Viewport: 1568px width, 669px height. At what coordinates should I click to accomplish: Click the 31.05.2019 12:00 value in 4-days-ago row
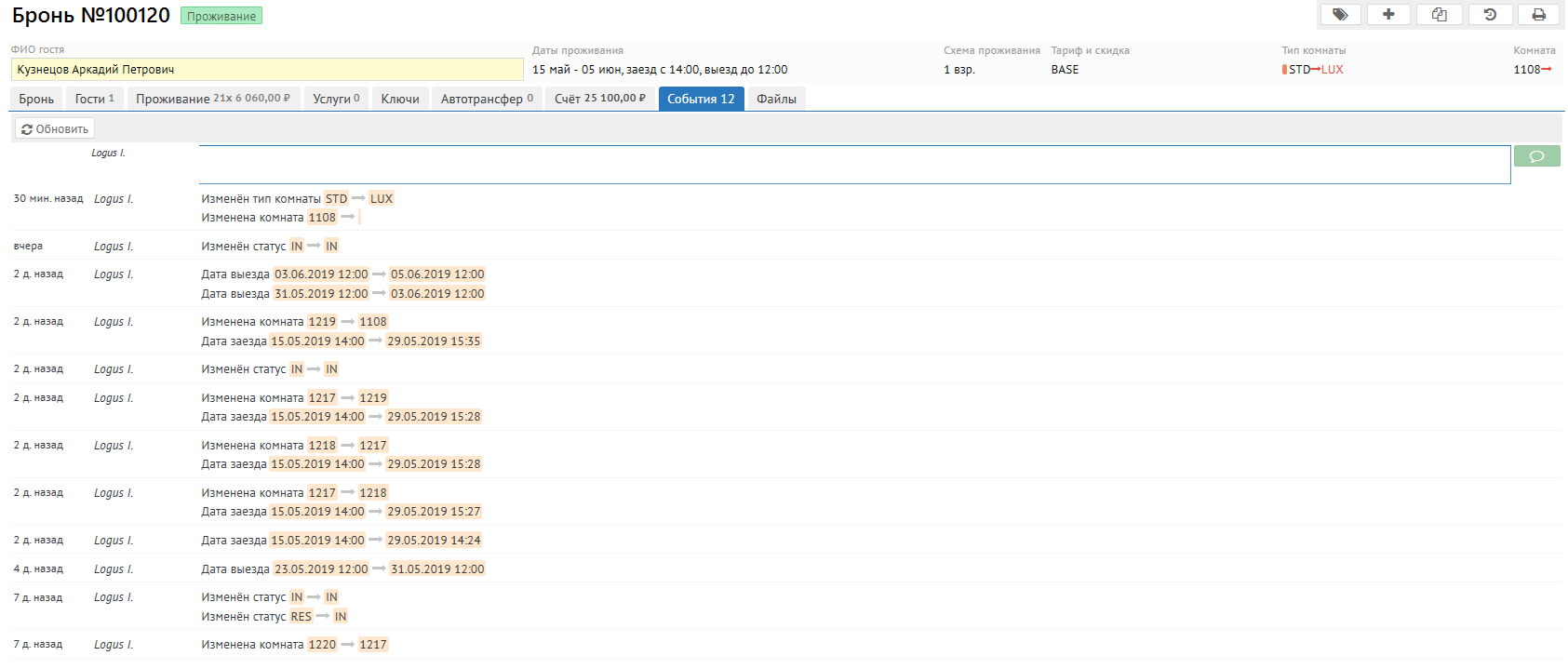click(x=437, y=569)
